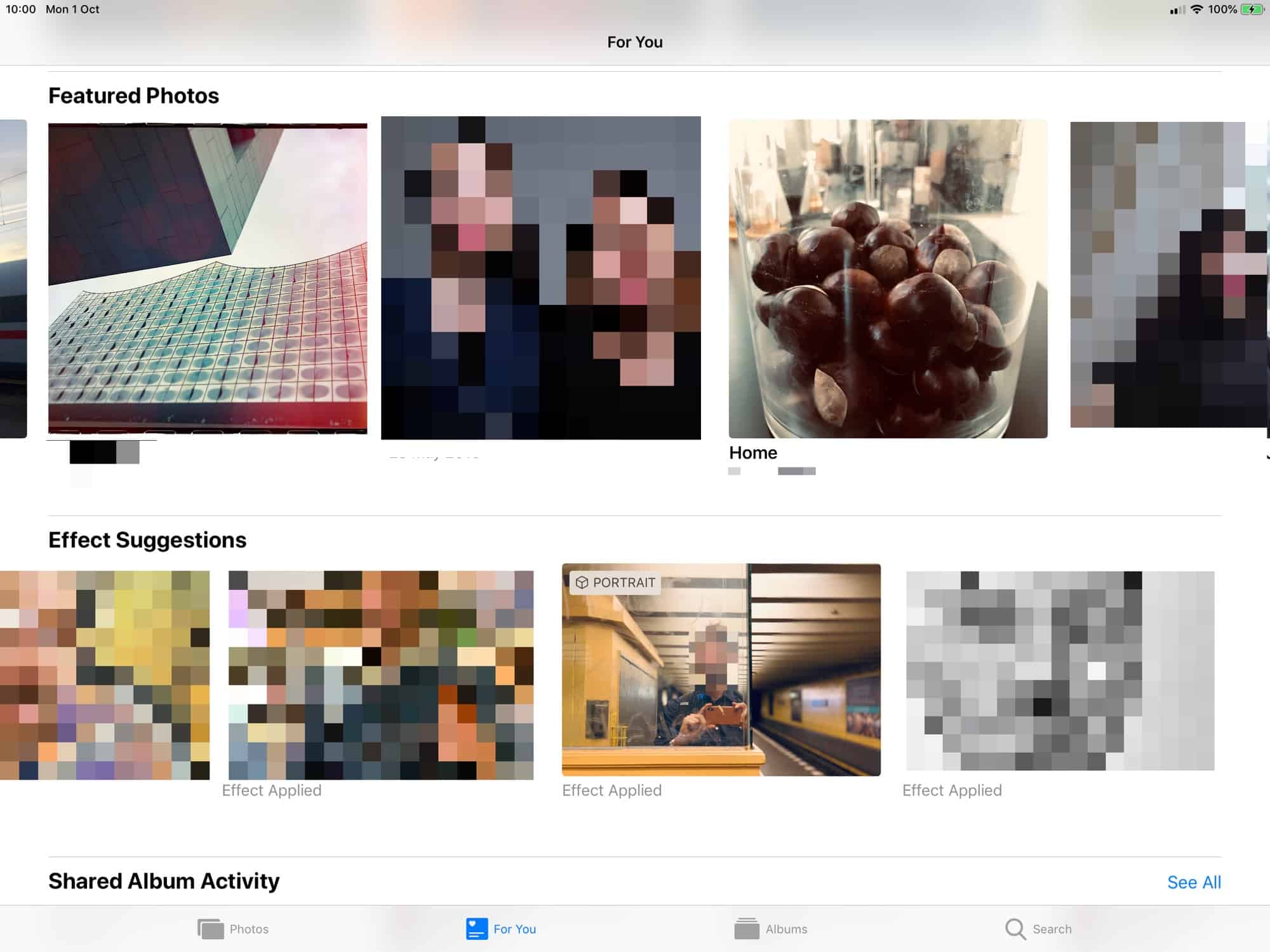Open the grayscale pixelated effect suggestion
The image size is (1270, 952).
[1059, 671]
